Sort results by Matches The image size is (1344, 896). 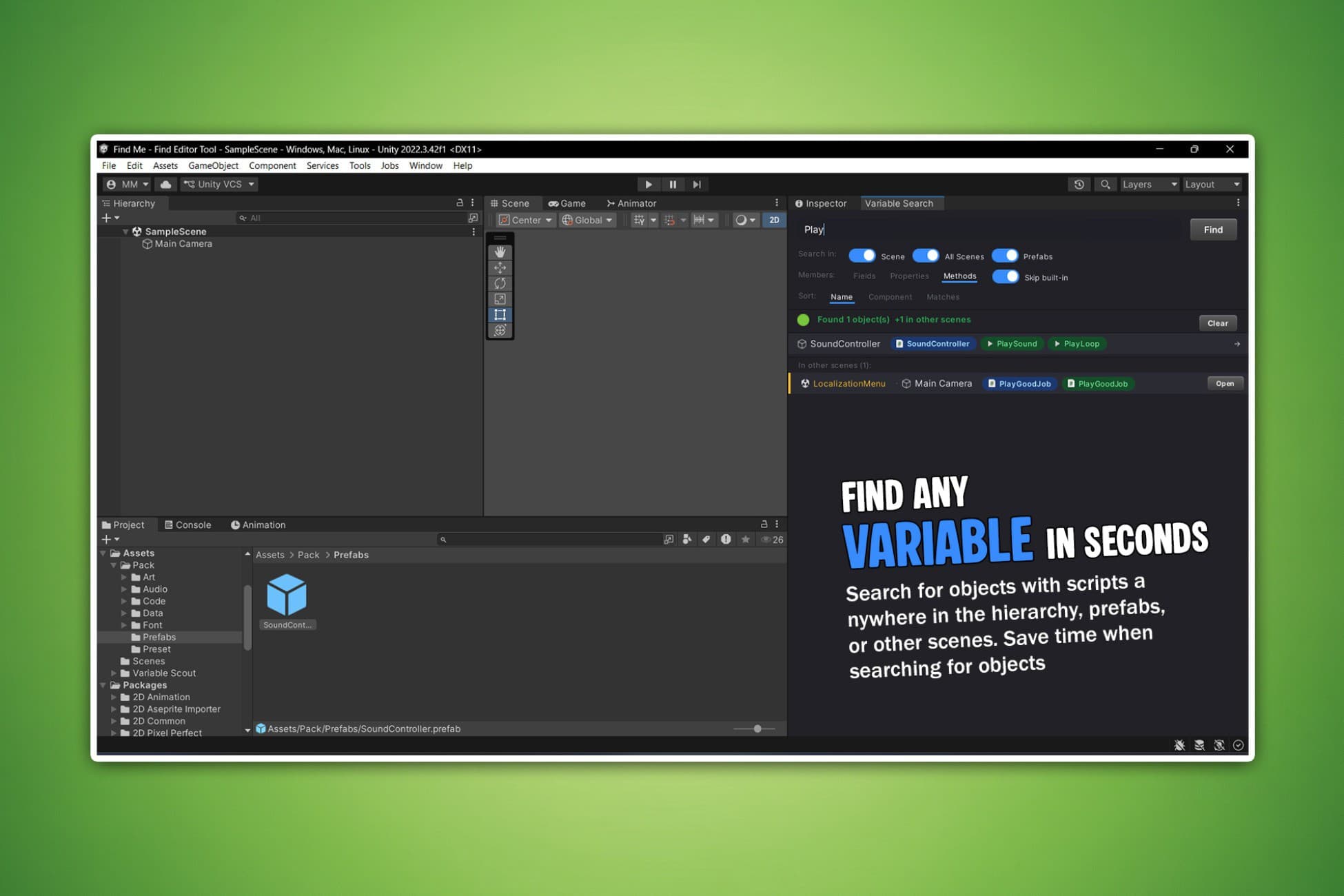tap(943, 297)
